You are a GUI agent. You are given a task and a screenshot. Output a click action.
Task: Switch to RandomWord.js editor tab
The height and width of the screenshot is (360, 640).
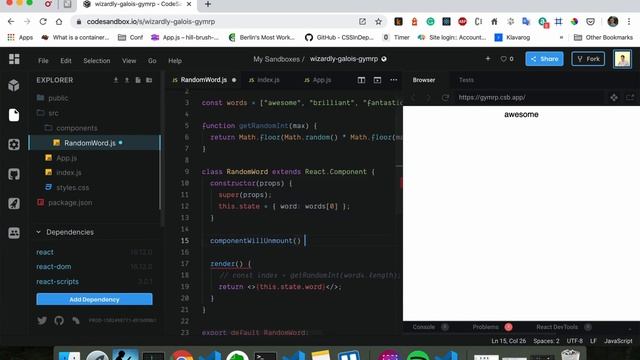click(x=204, y=80)
